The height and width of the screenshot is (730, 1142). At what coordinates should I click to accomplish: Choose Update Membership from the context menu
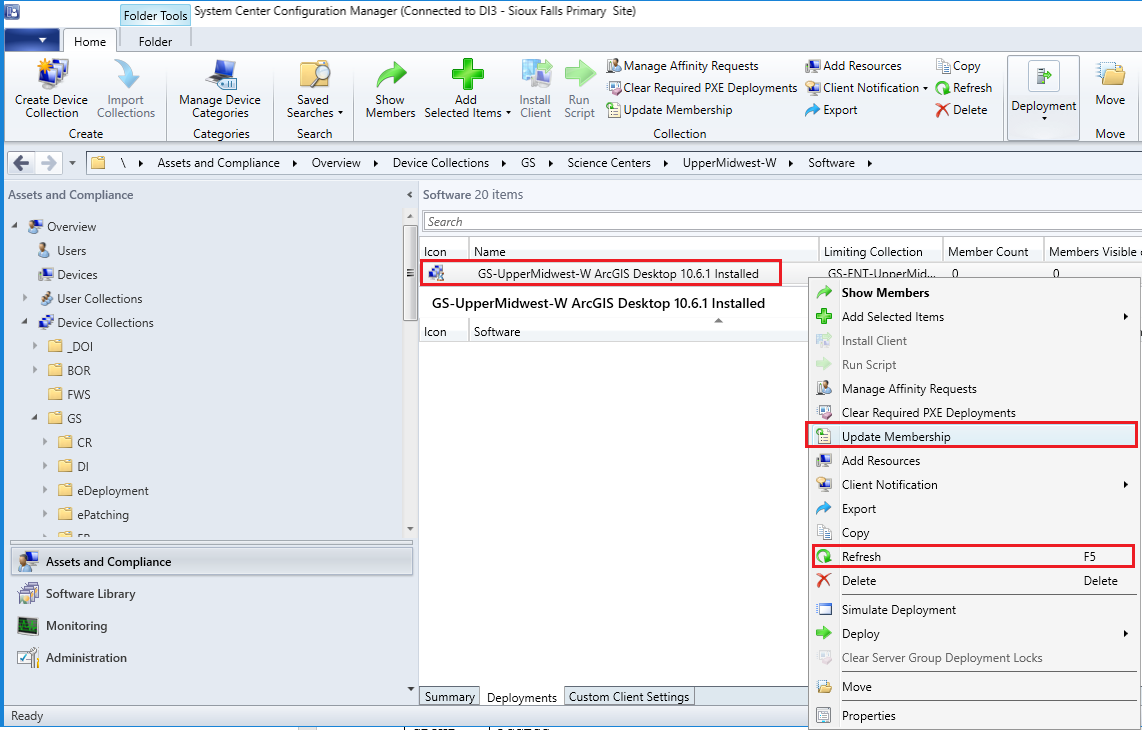tap(974, 436)
